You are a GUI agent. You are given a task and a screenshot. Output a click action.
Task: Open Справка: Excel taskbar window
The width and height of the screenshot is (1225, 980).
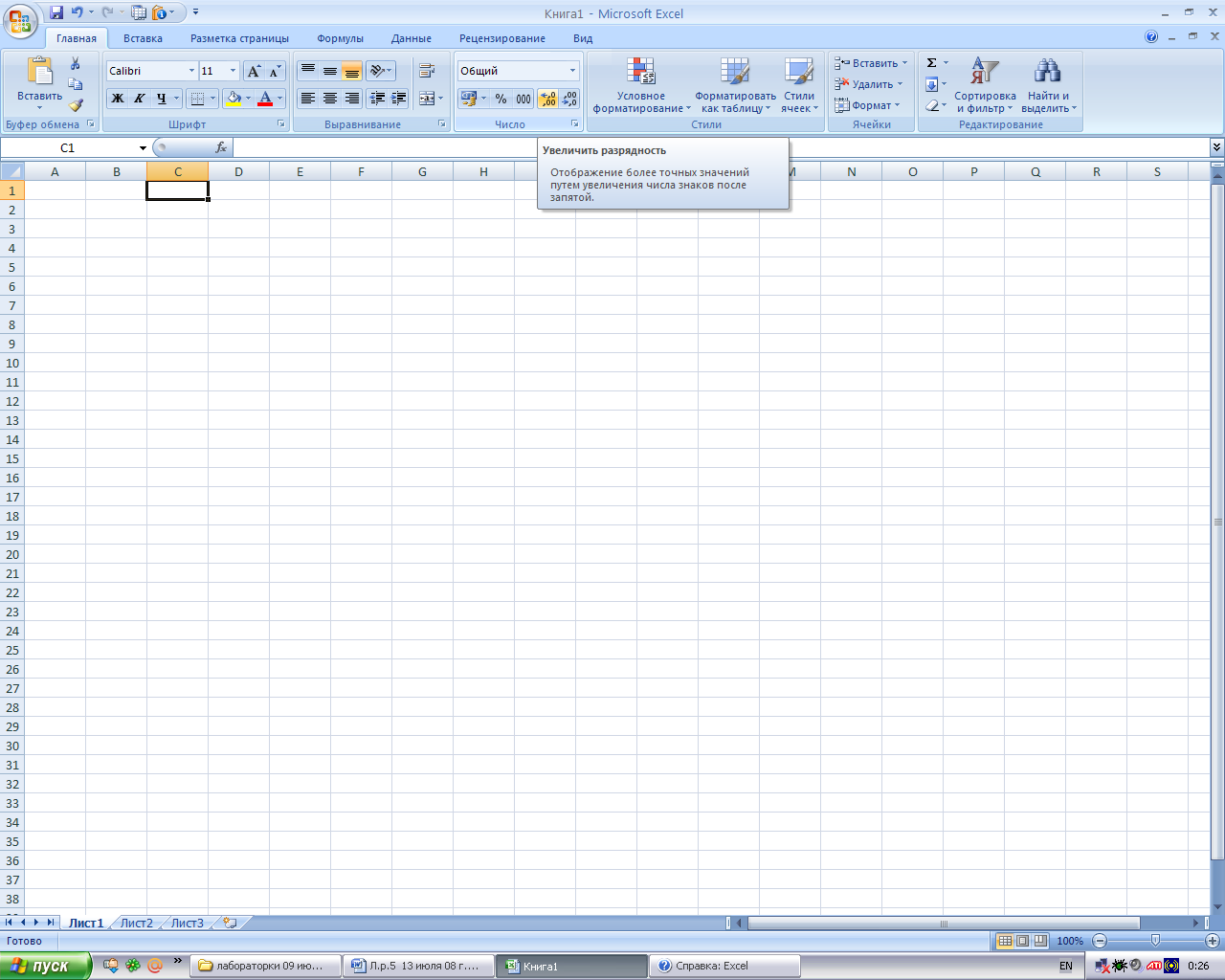[x=724, y=966]
